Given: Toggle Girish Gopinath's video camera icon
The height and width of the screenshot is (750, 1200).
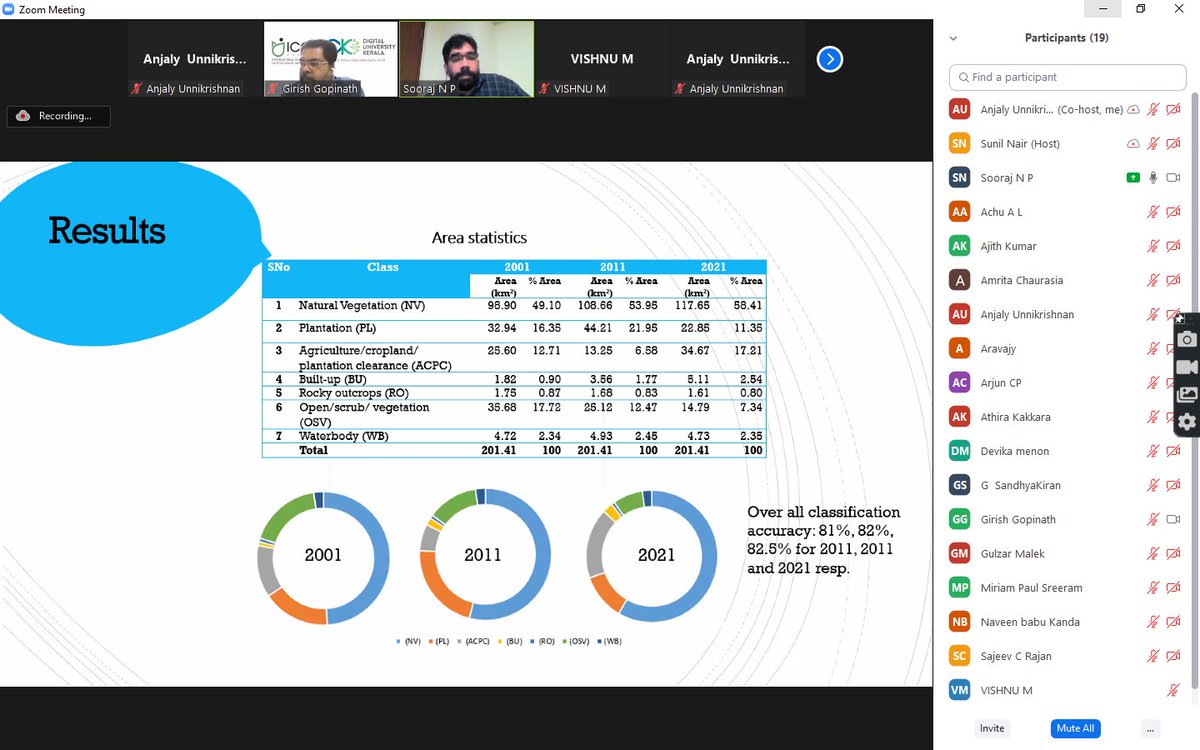Looking at the screenshot, I should coord(1174,519).
